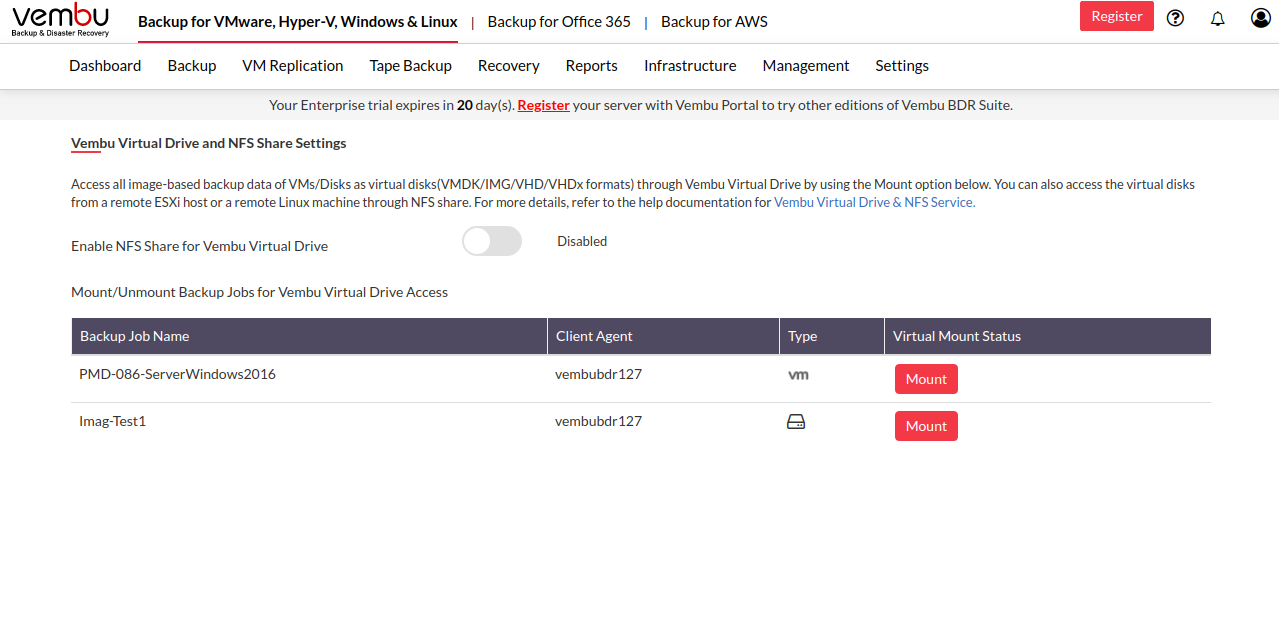Click the Virtual Mount Status column header

click(x=1048, y=336)
